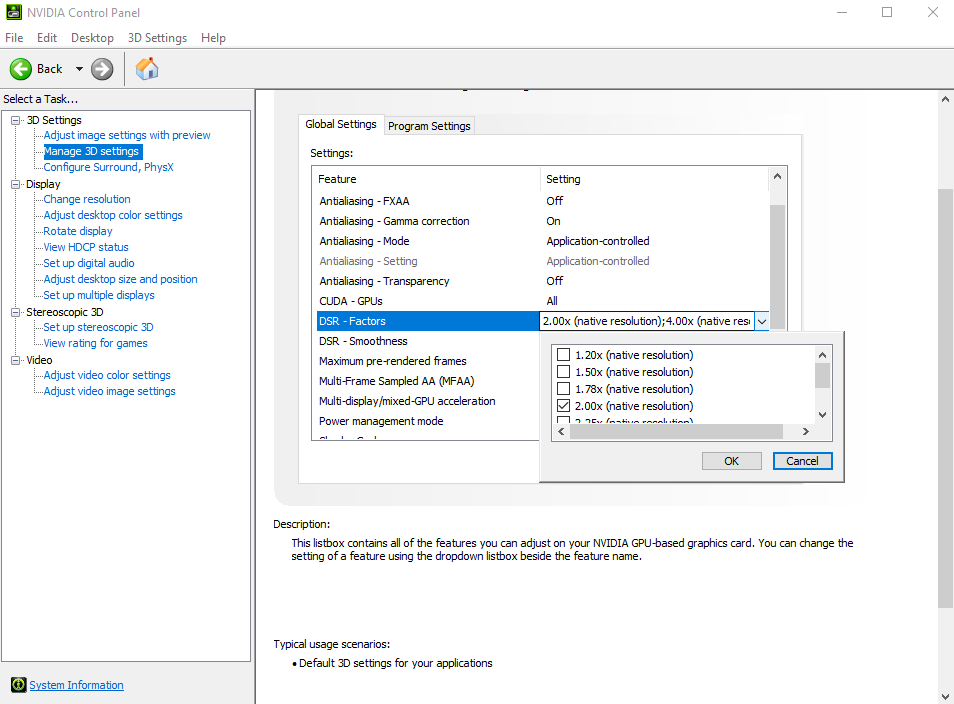Click the Feature column header
This screenshot has width=954, height=704.
426,179
